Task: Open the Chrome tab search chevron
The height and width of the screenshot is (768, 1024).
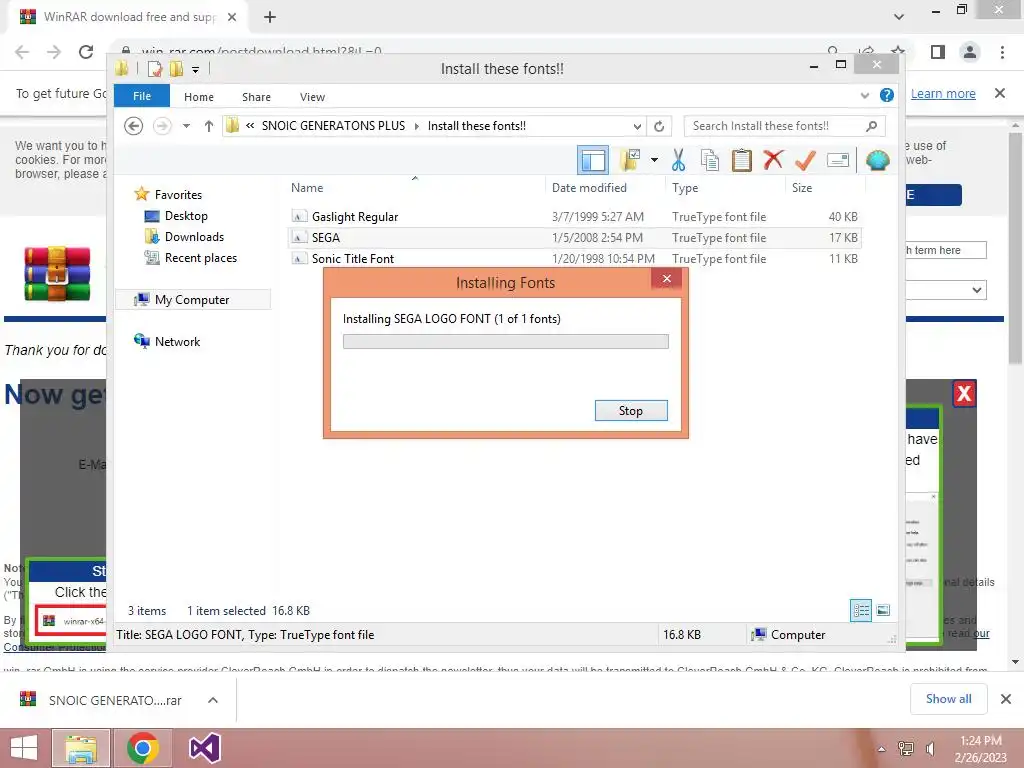Action: point(899,17)
